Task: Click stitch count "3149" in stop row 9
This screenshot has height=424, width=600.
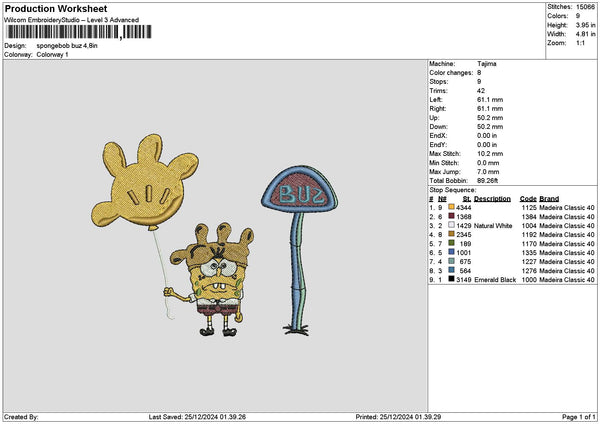Action: [464, 280]
